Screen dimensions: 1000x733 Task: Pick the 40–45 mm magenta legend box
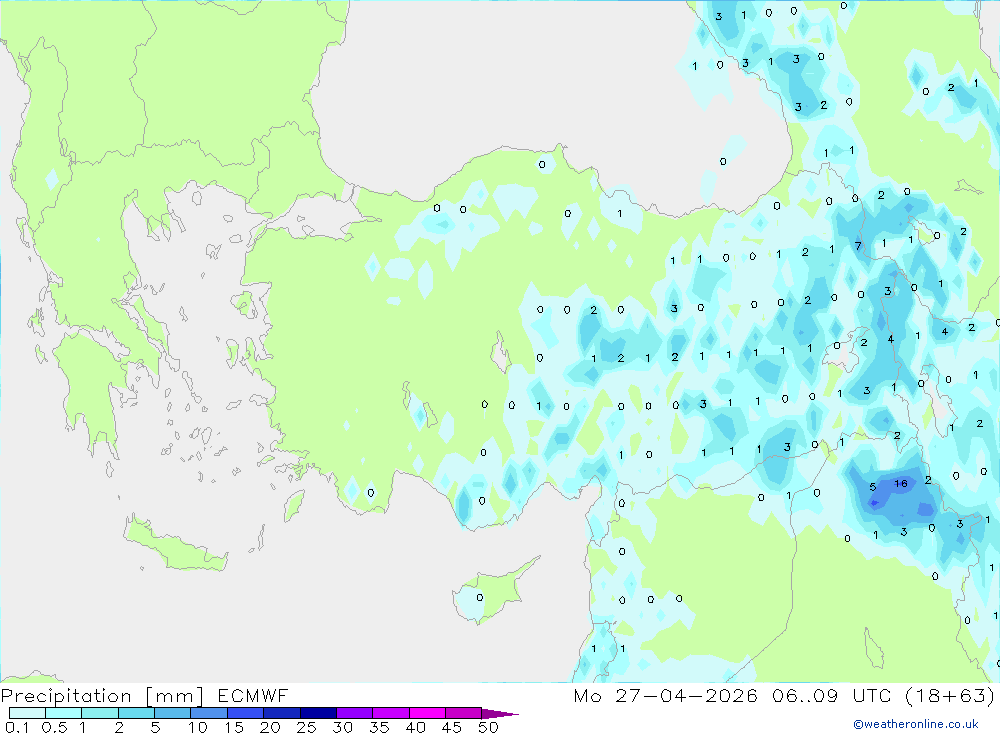(427, 713)
